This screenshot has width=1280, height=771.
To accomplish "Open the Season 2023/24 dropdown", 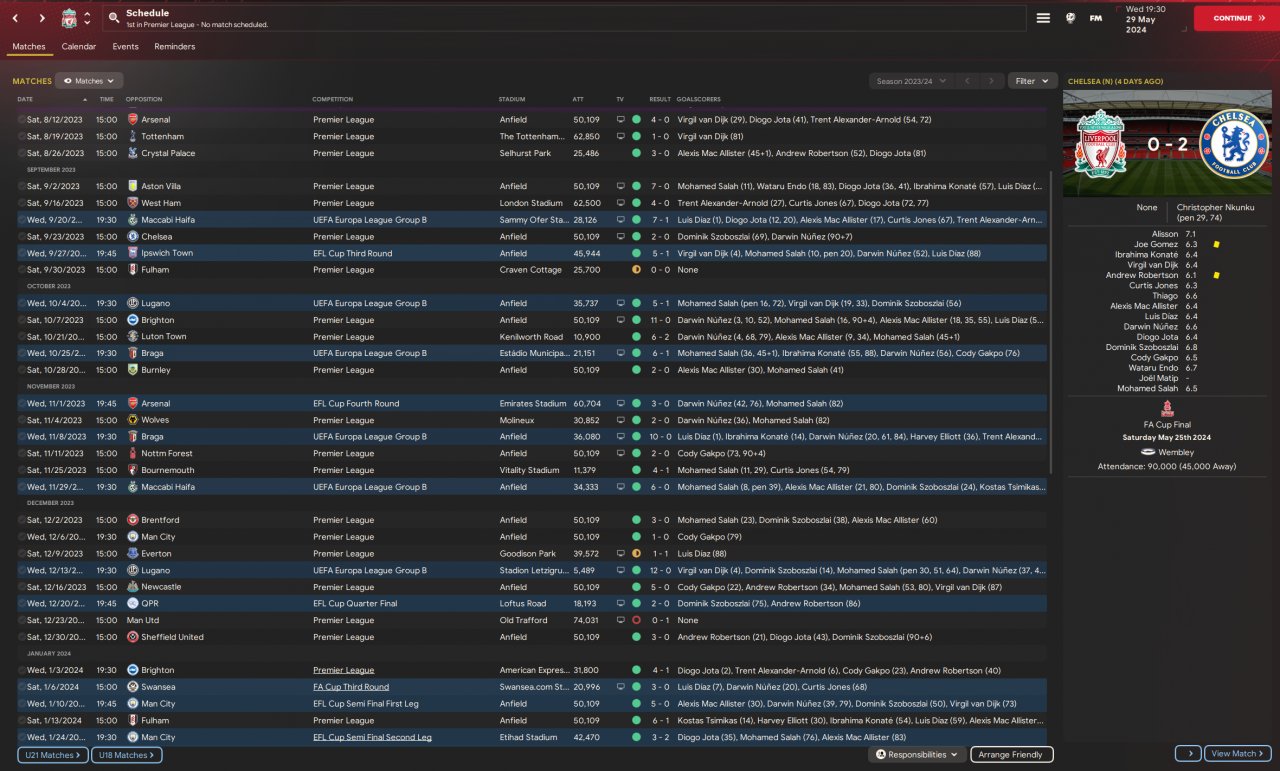I will 910,81.
